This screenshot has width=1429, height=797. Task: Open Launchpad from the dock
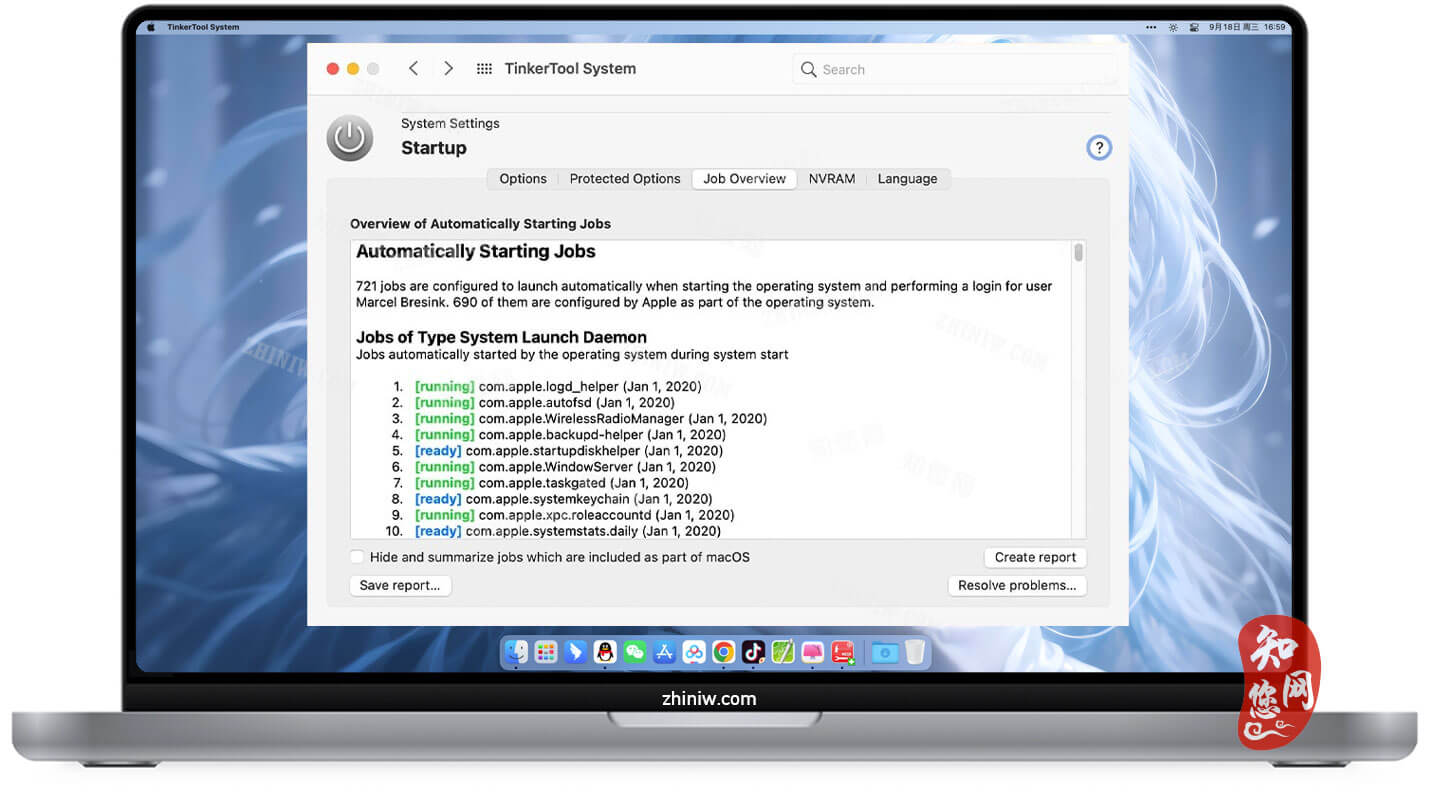(546, 652)
